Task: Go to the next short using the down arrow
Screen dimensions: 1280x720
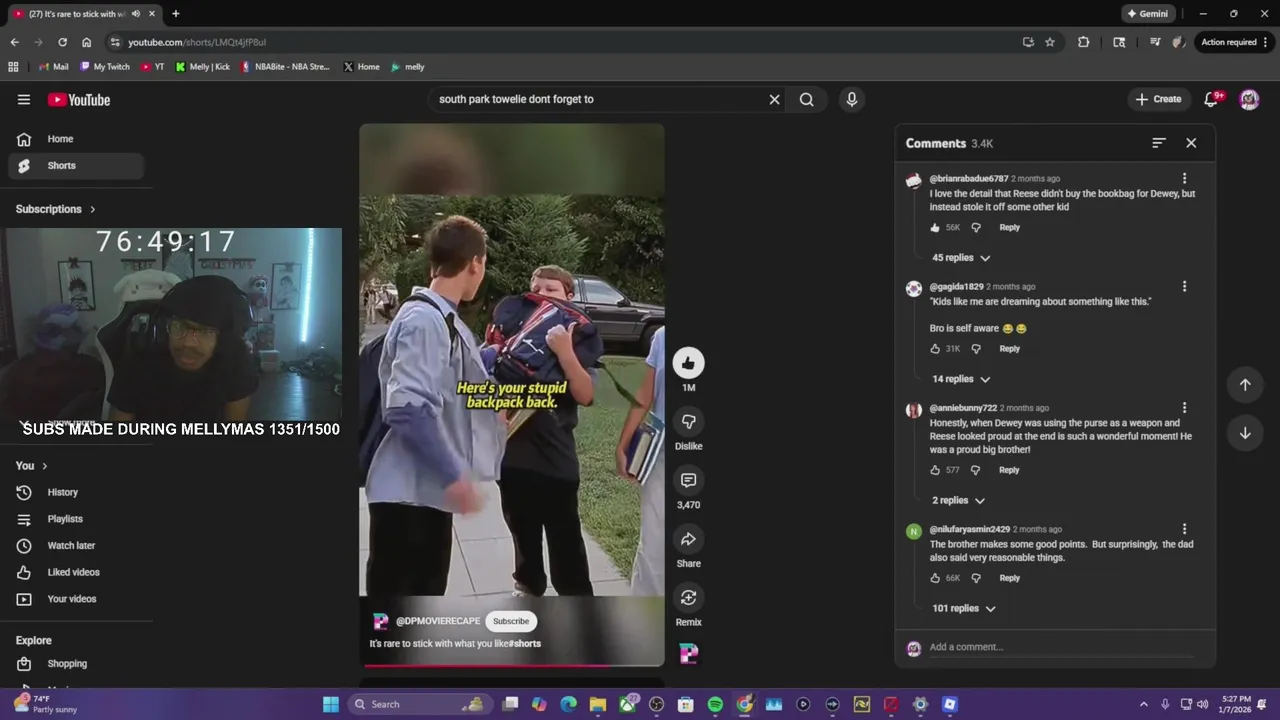Action: 1245,433
